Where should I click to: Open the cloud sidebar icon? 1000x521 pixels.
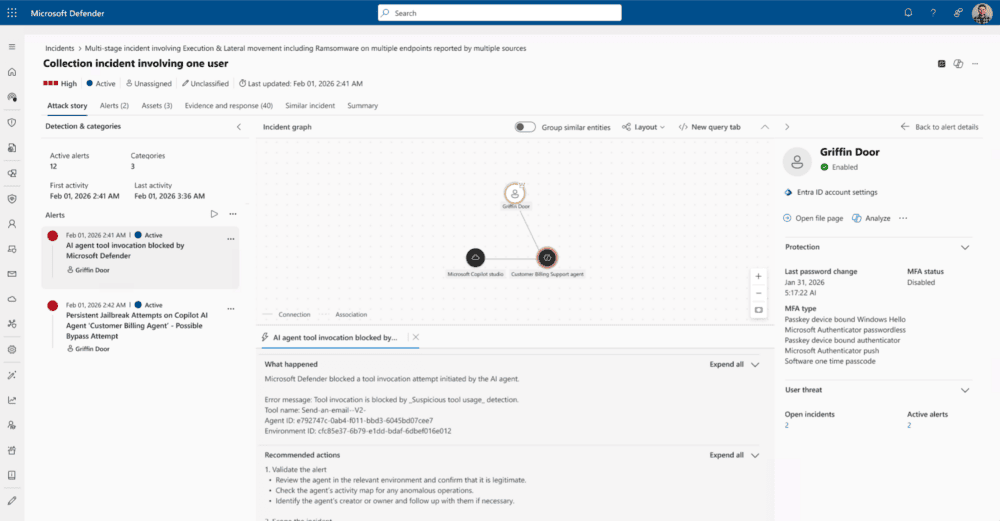(x=11, y=299)
